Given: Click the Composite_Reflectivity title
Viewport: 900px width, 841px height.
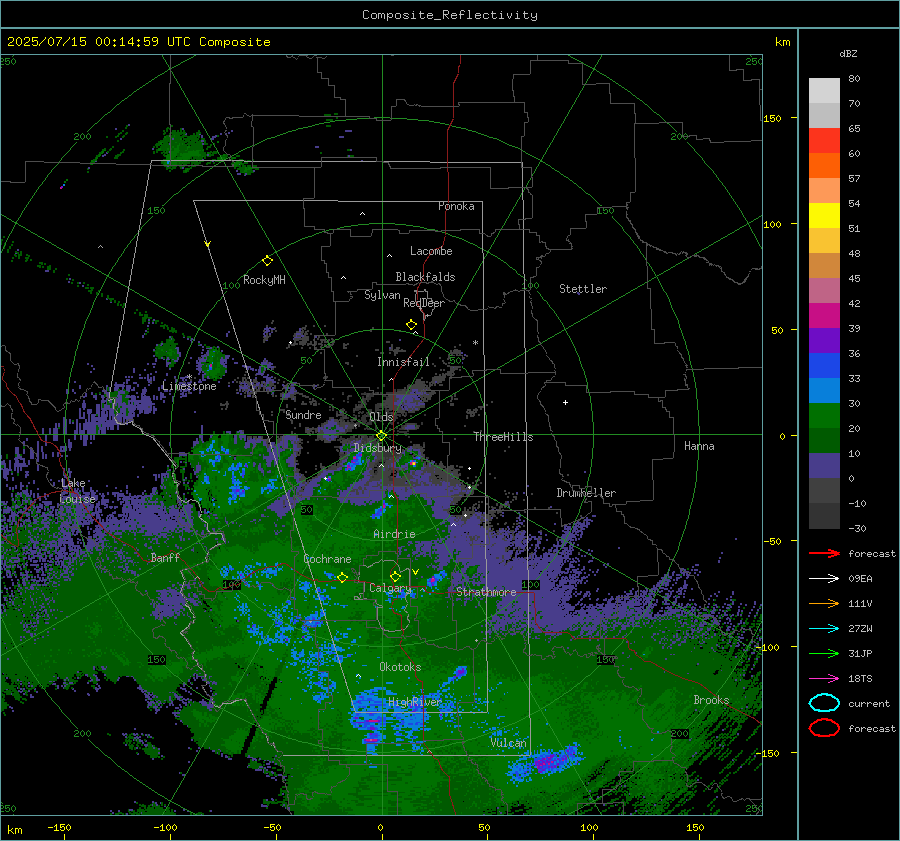Looking at the screenshot, I should [450, 15].
